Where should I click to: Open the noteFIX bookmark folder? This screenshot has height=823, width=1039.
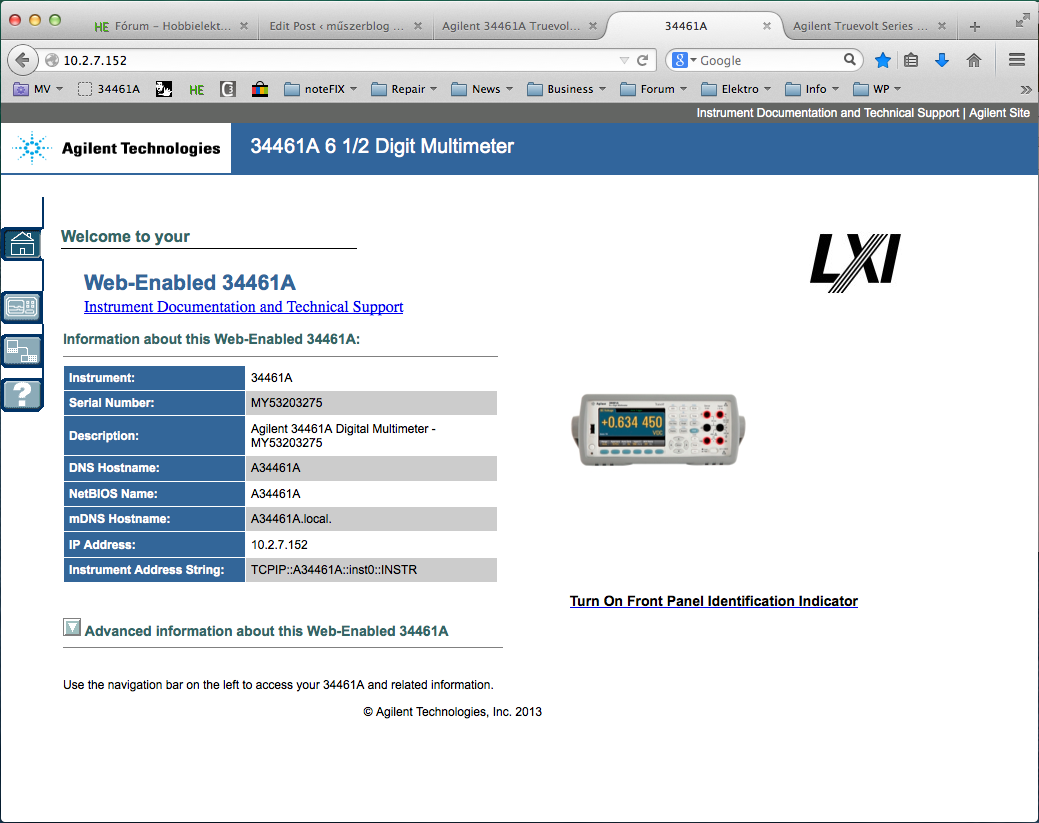[321, 89]
